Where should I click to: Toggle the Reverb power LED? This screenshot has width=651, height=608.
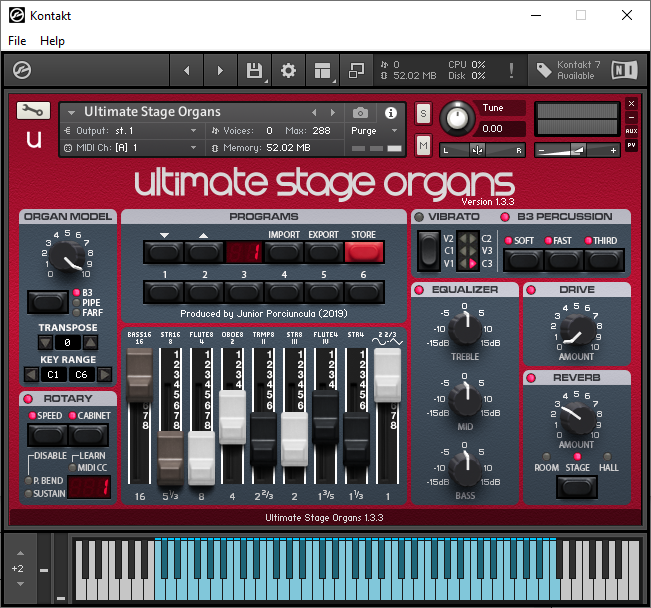click(531, 378)
